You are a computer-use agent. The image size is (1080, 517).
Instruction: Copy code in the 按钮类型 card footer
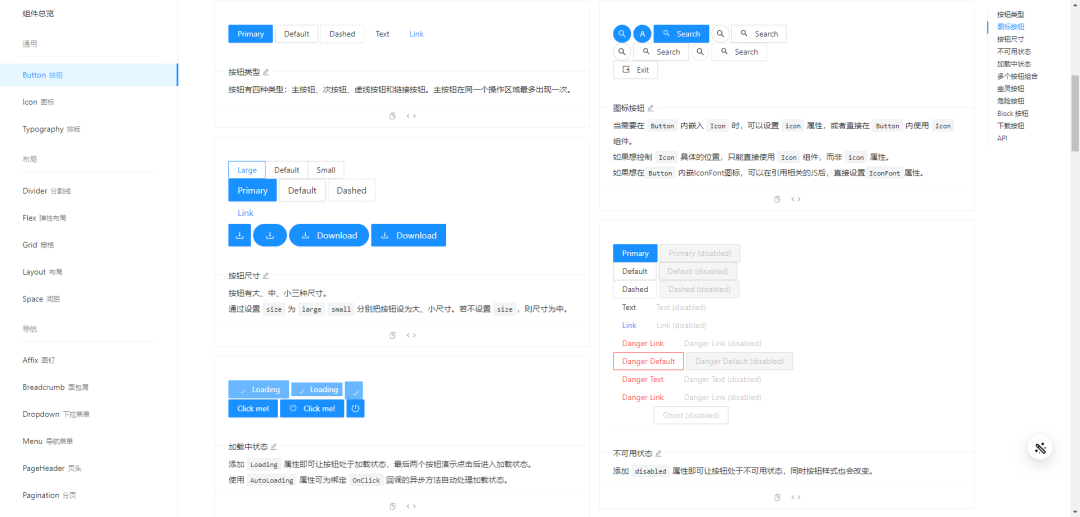click(x=393, y=116)
